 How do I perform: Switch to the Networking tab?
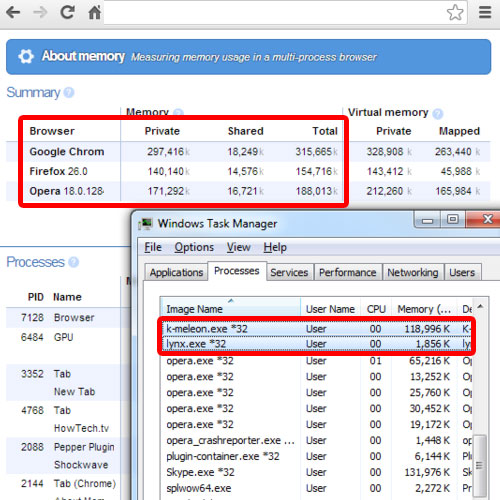tap(413, 272)
